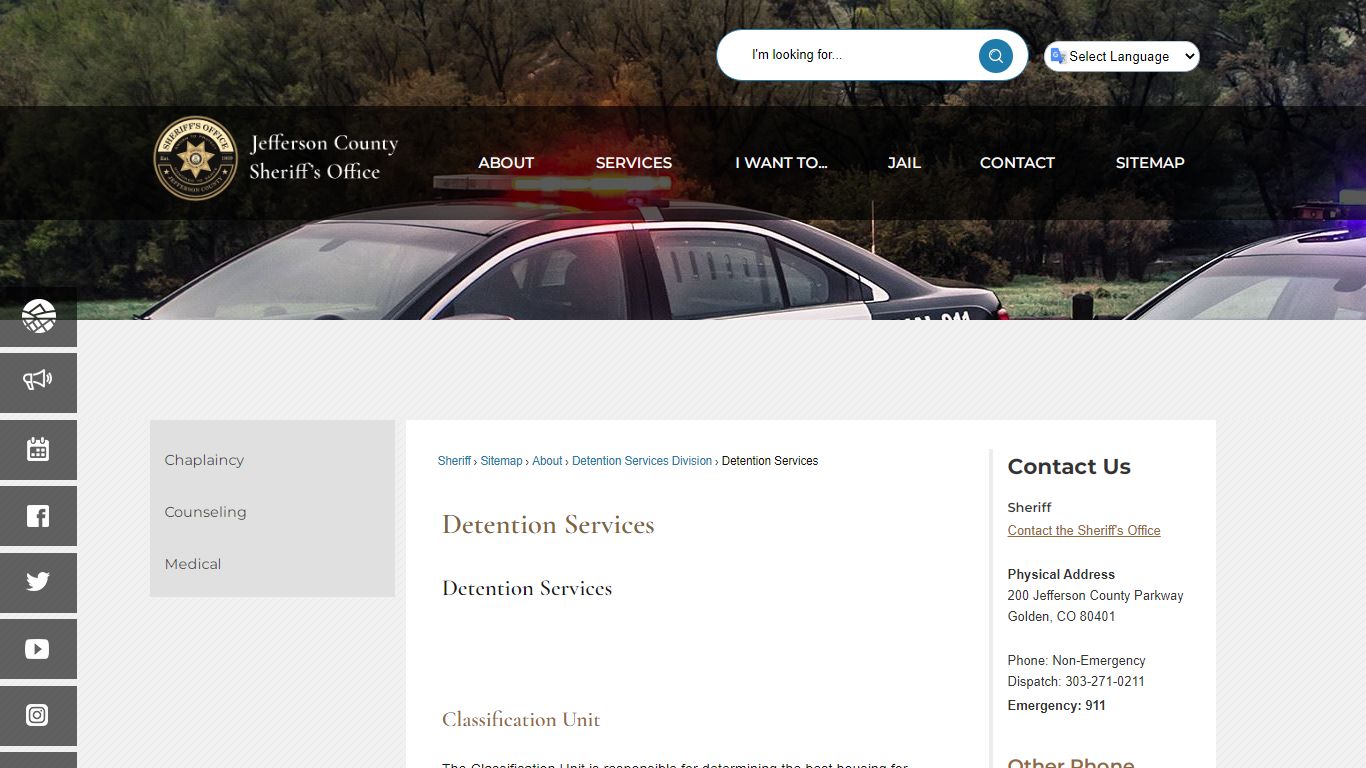Open the Contact the Sheriff's Office link
This screenshot has width=1366, height=768.
1084,531
